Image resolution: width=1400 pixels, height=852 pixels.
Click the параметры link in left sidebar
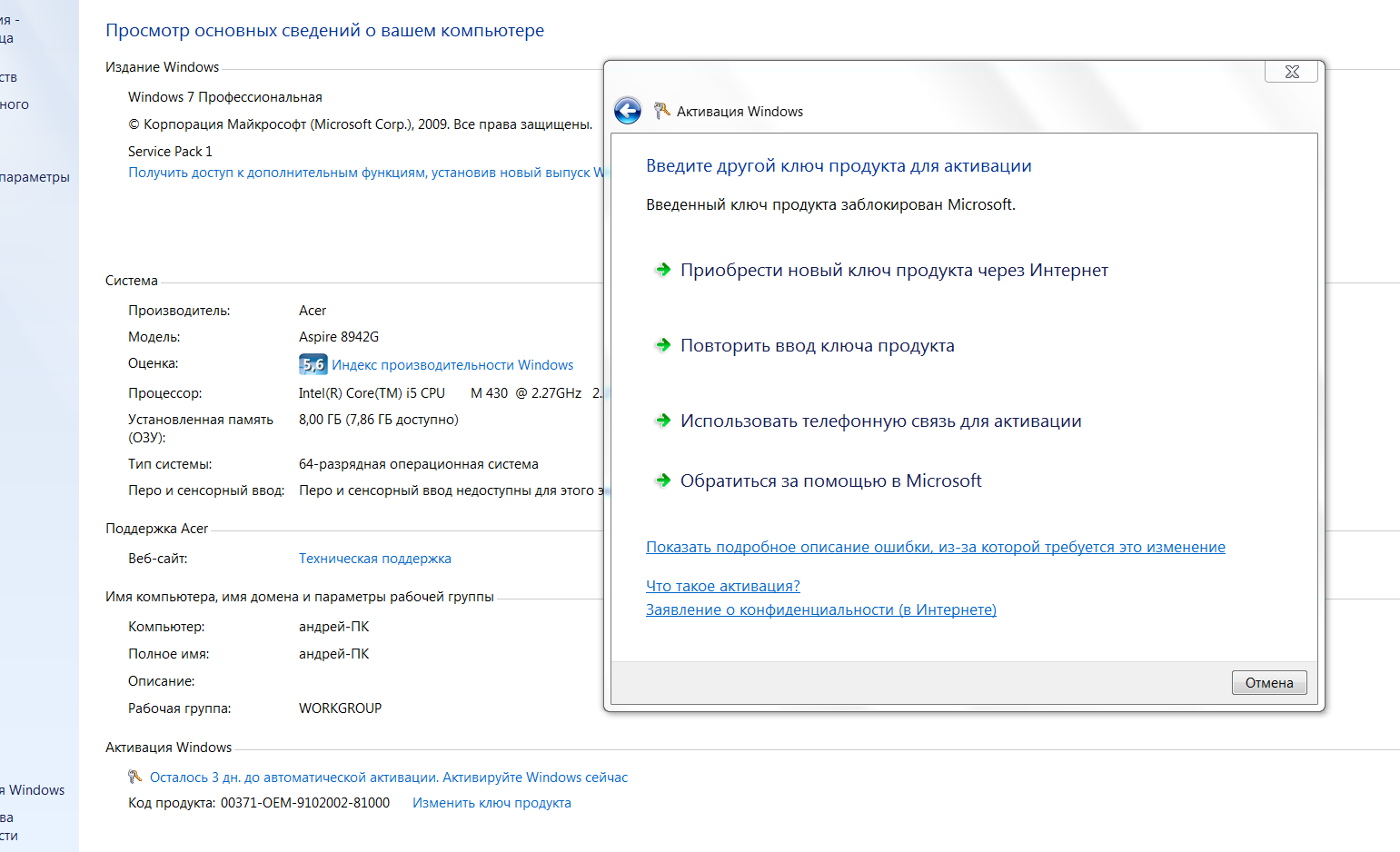[35, 177]
